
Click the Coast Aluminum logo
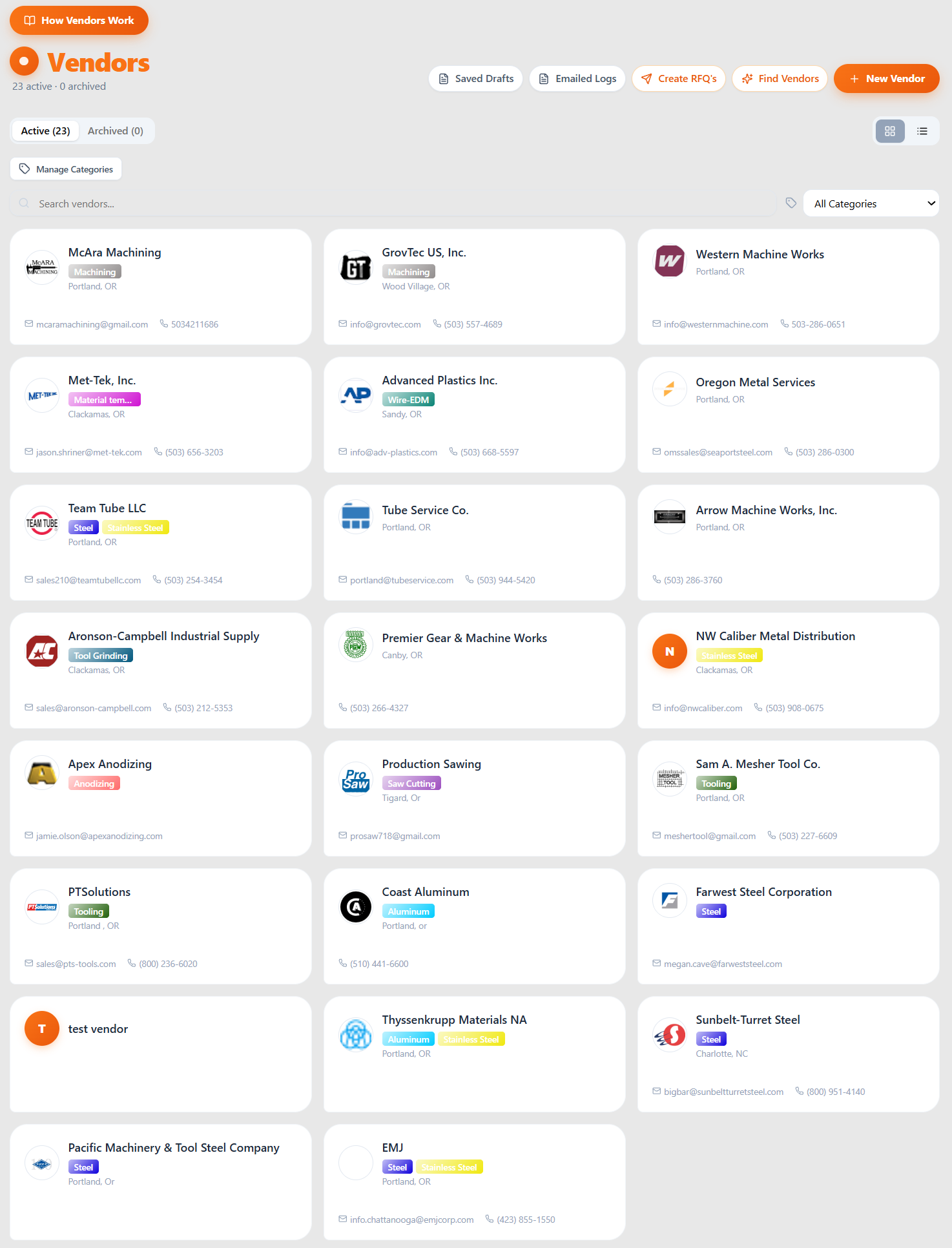pyautogui.click(x=356, y=907)
